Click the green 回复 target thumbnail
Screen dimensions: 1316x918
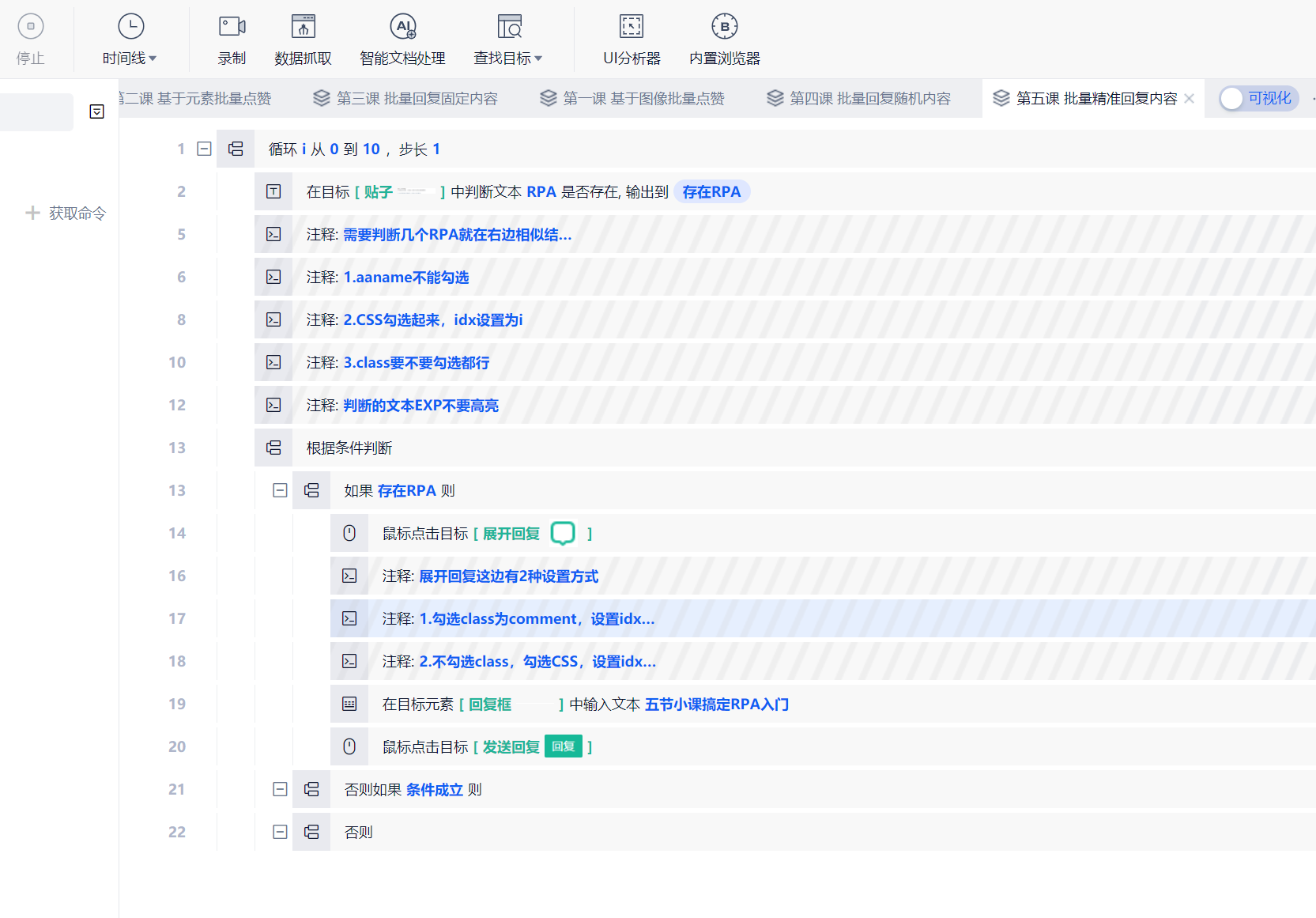[x=564, y=746]
